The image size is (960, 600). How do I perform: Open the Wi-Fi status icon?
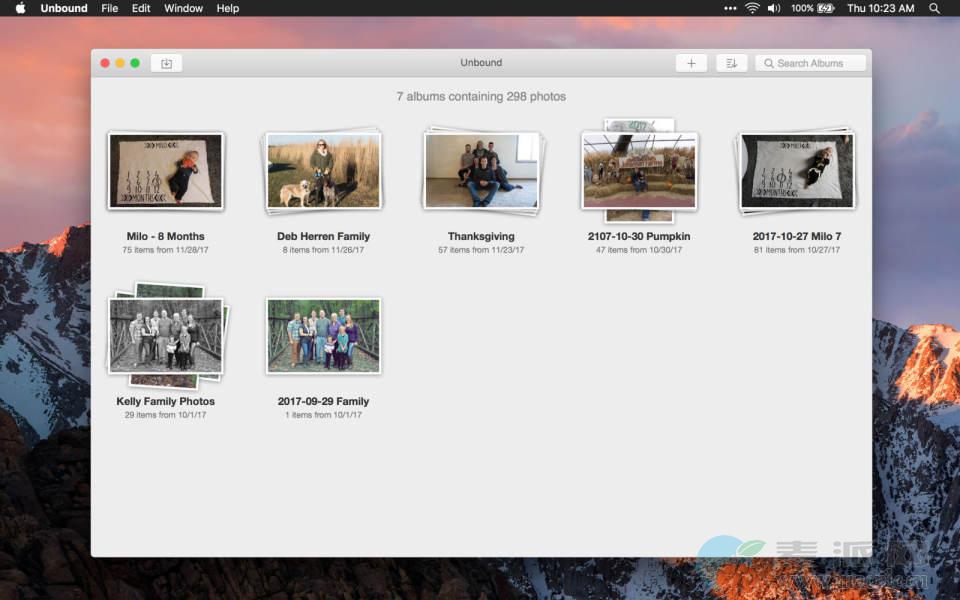(752, 8)
